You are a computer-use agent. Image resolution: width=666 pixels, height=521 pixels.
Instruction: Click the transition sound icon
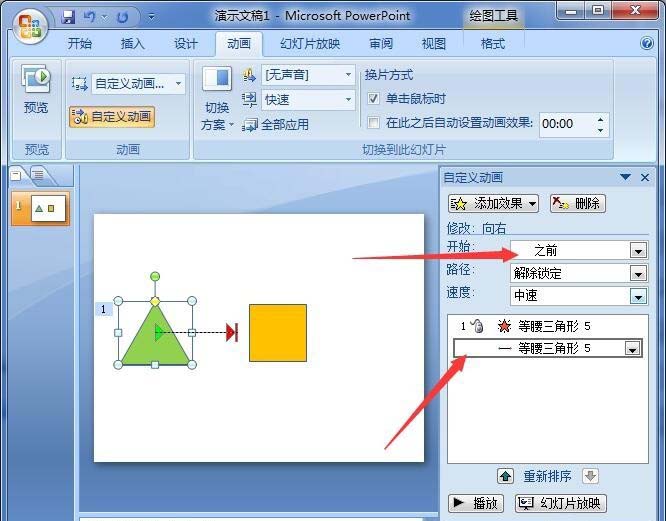(x=249, y=76)
